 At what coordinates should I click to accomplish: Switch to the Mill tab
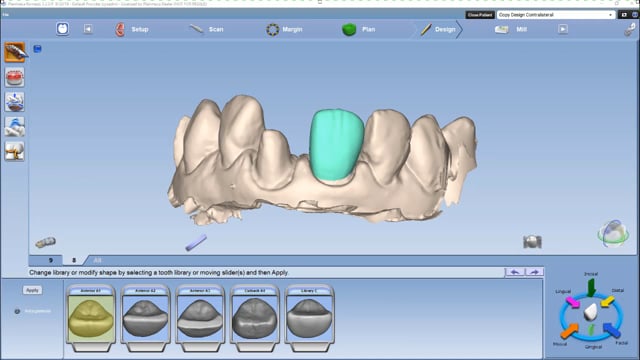tap(511, 29)
